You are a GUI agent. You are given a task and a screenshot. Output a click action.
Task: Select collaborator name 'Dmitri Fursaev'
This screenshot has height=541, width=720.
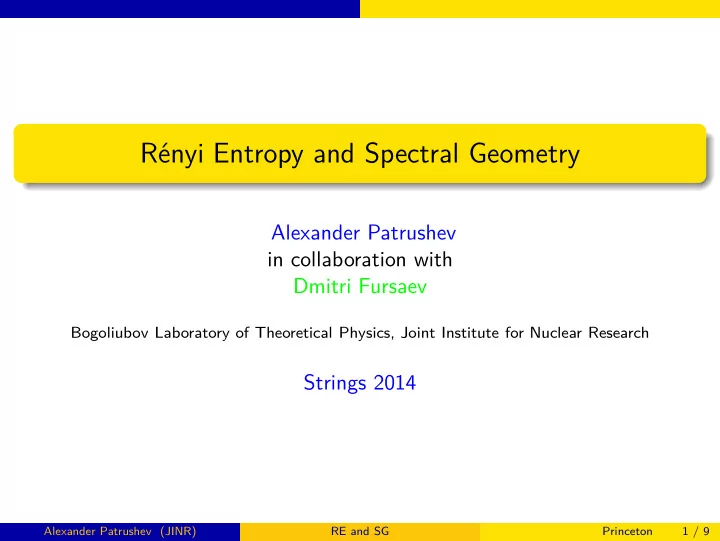tap(360, 286)
